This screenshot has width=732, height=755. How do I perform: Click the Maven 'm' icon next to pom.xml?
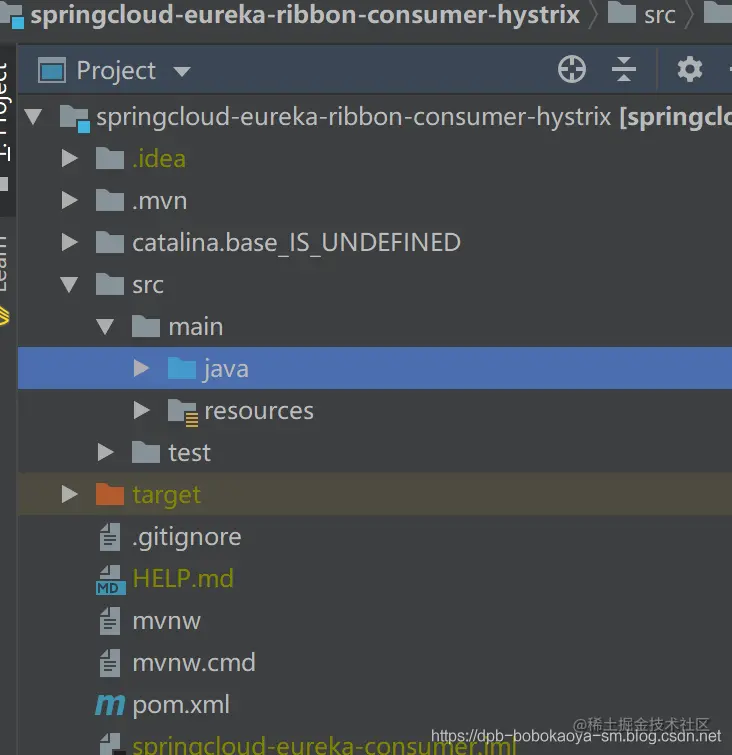(x=110, y=705)
